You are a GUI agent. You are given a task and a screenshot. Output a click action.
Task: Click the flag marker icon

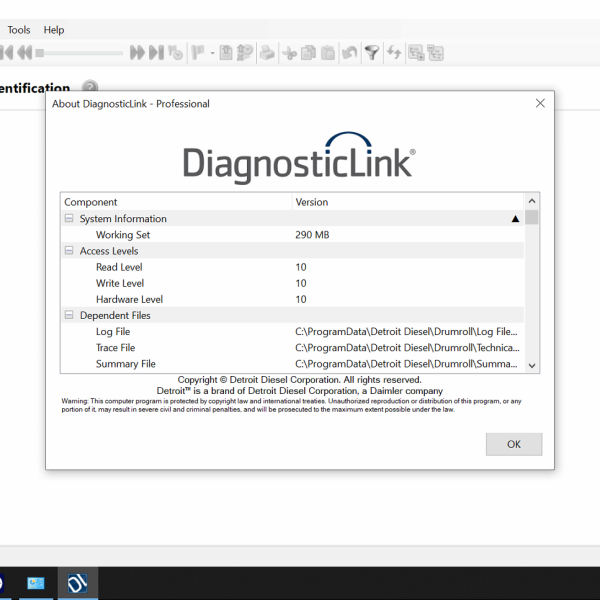(198, 52)
